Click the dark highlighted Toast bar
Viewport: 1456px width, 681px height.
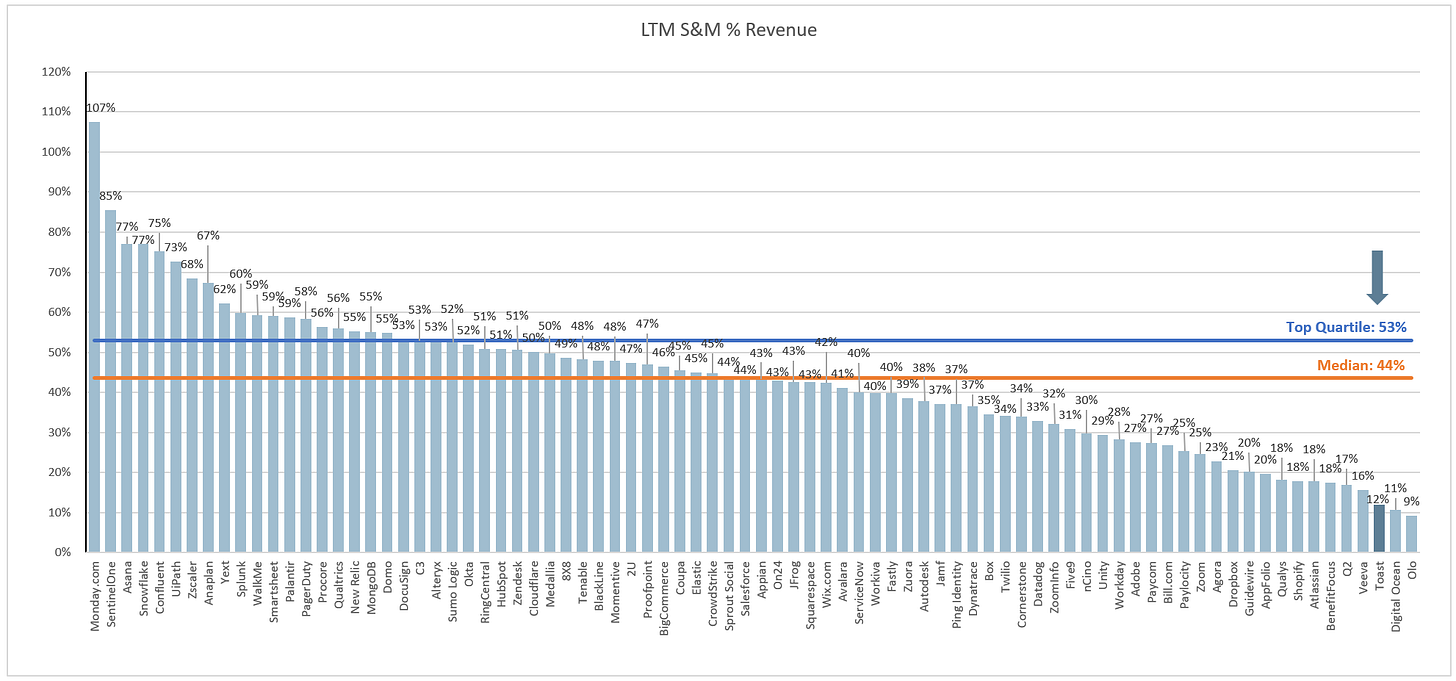point(1379,528)
